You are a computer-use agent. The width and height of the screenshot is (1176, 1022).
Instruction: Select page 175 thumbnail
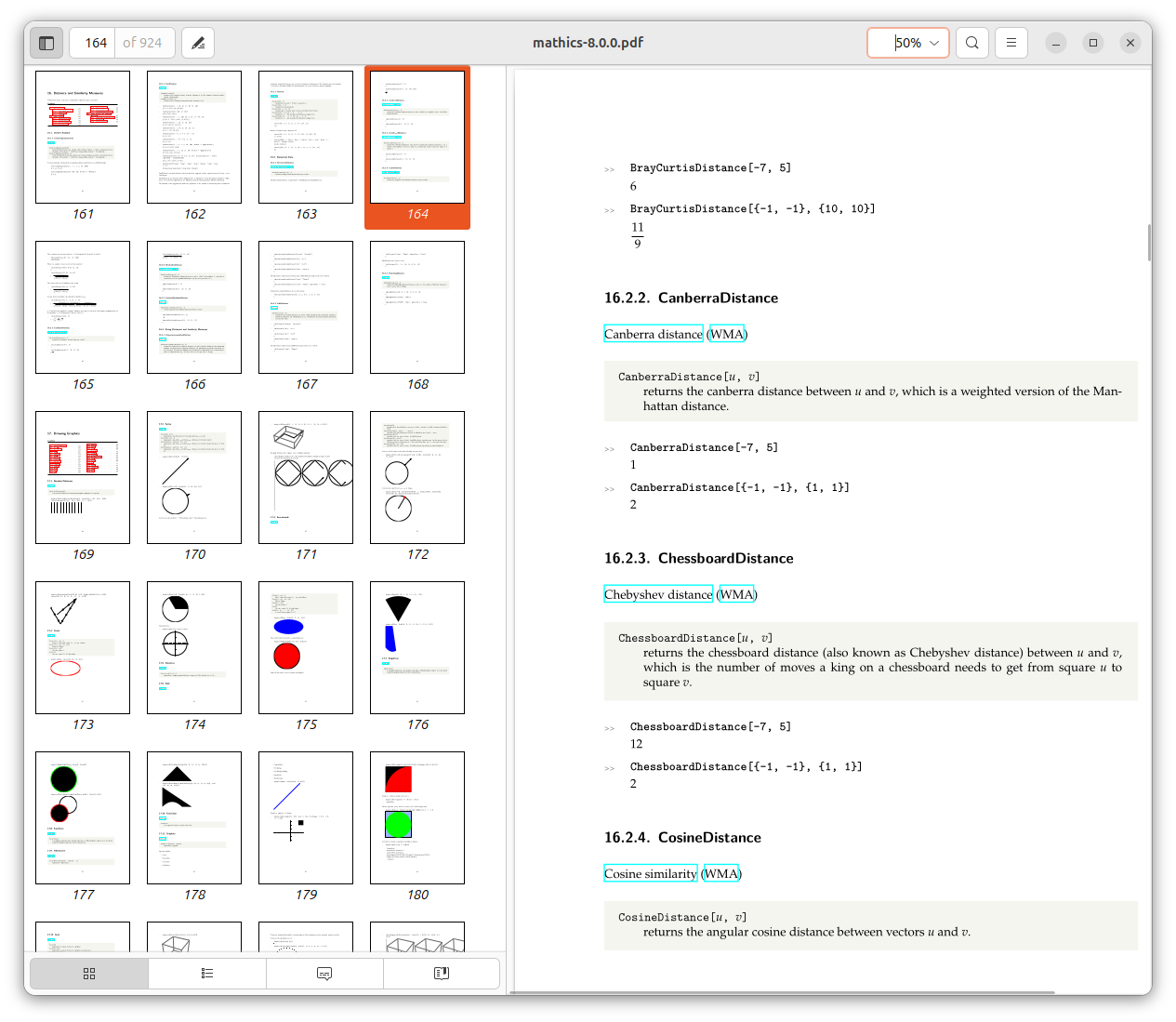(x=306, y=648)
